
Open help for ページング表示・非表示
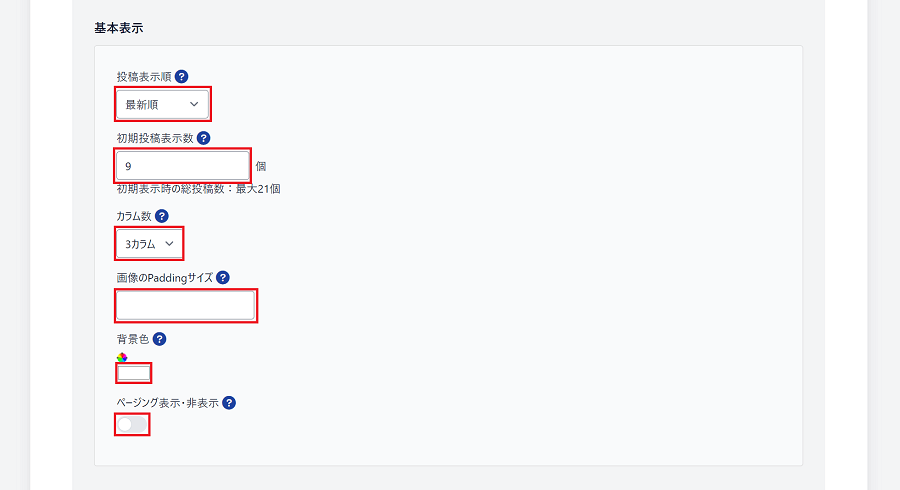[229, 403]
